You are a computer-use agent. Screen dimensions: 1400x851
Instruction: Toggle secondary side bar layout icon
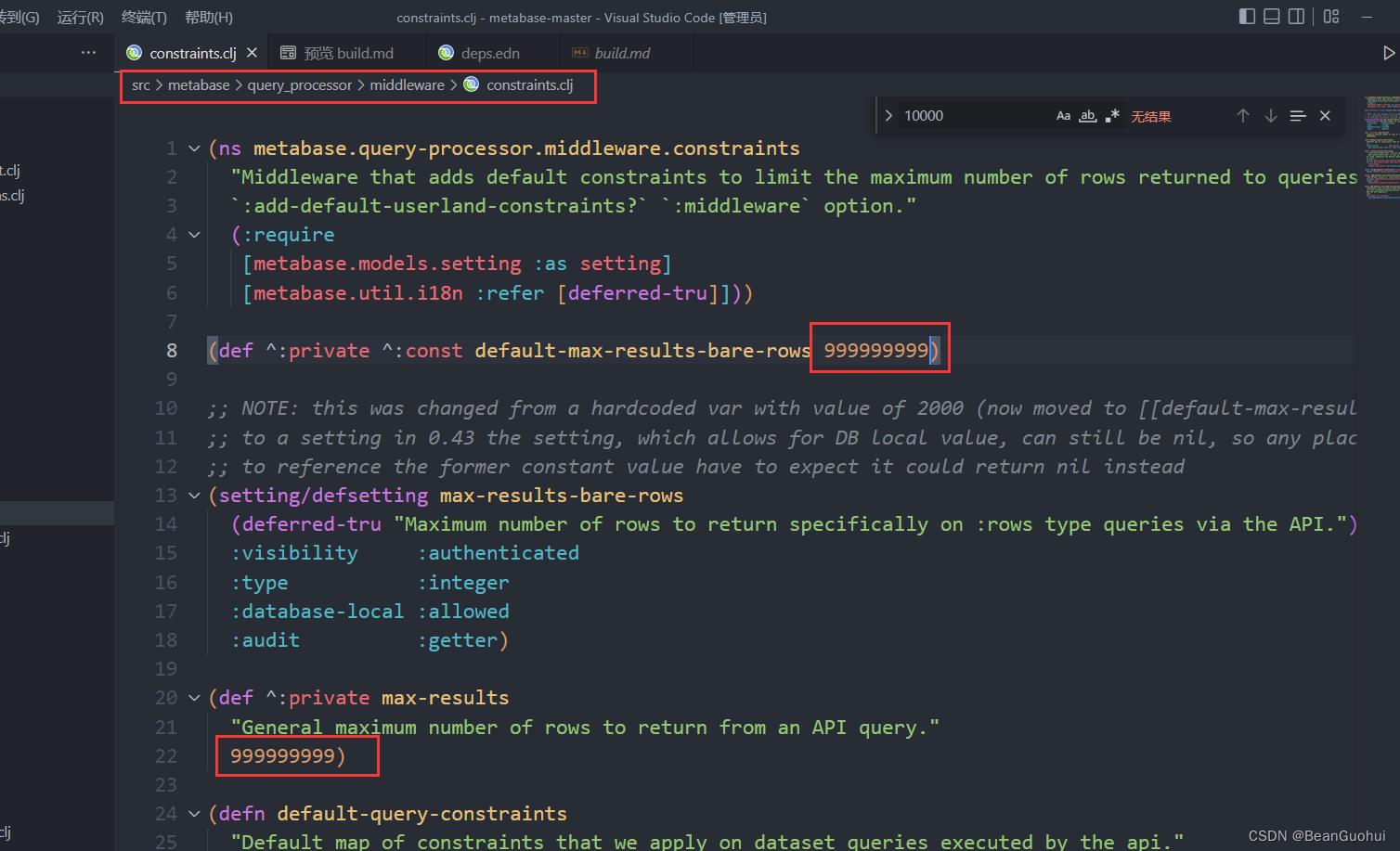click(x=1296, y=17)
